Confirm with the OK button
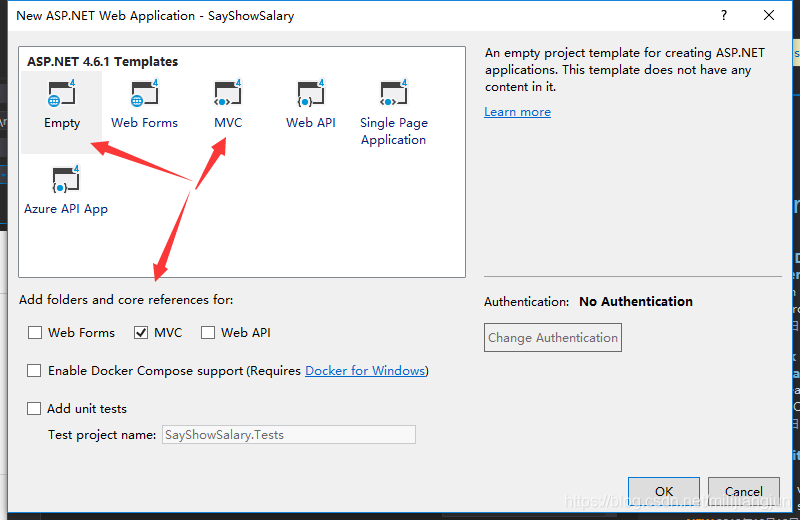 click(664, 491)
